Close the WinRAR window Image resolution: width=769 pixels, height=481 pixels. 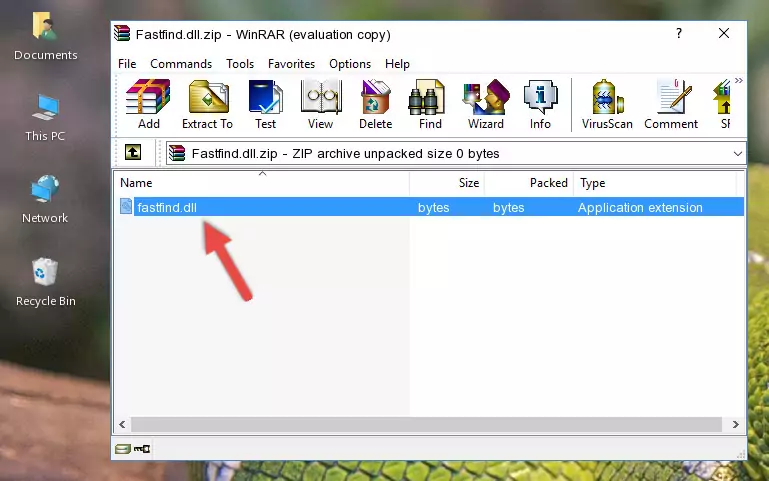pyautogui.click(x=723, y=33)
